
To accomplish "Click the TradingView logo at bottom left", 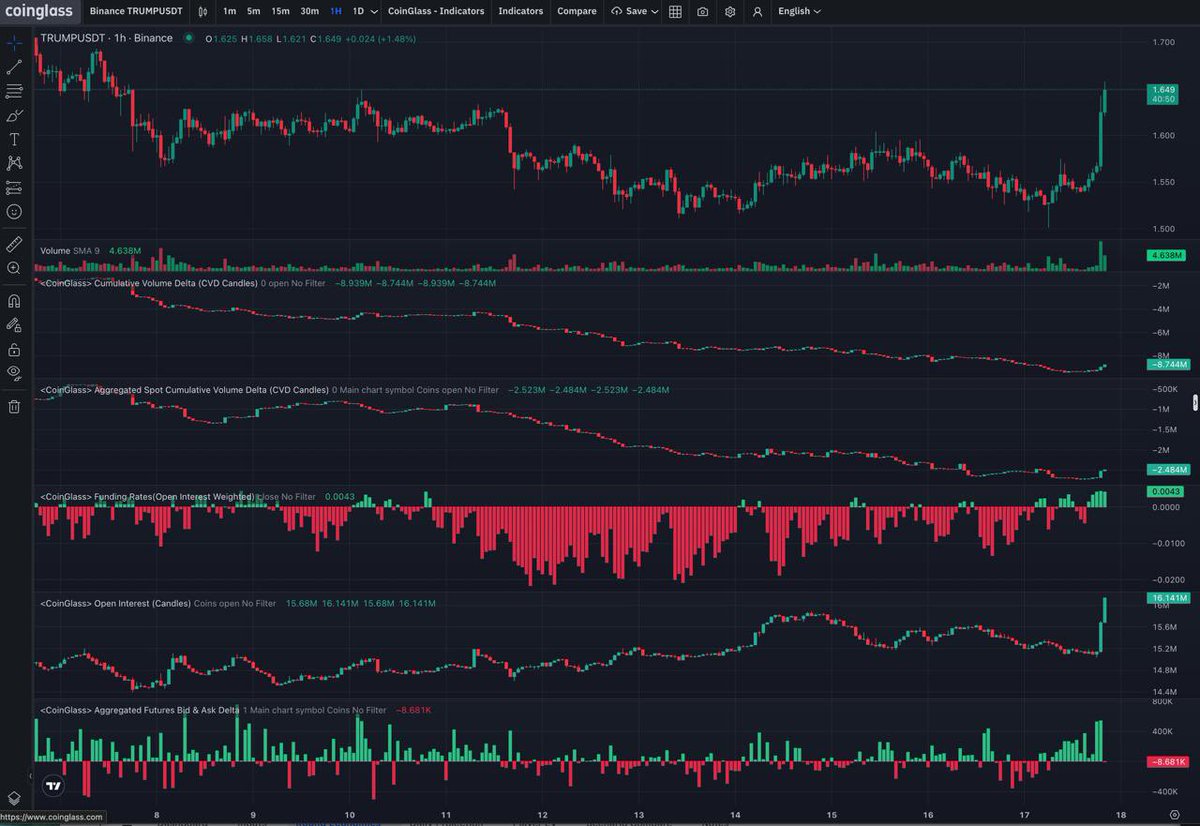I will 53,786.
